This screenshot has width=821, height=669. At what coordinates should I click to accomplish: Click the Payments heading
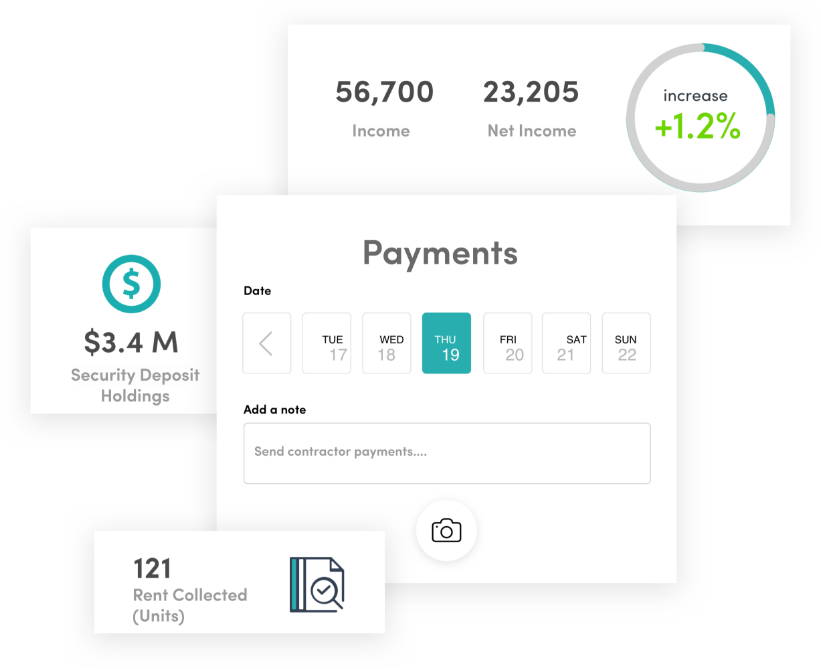click(440, 254)
